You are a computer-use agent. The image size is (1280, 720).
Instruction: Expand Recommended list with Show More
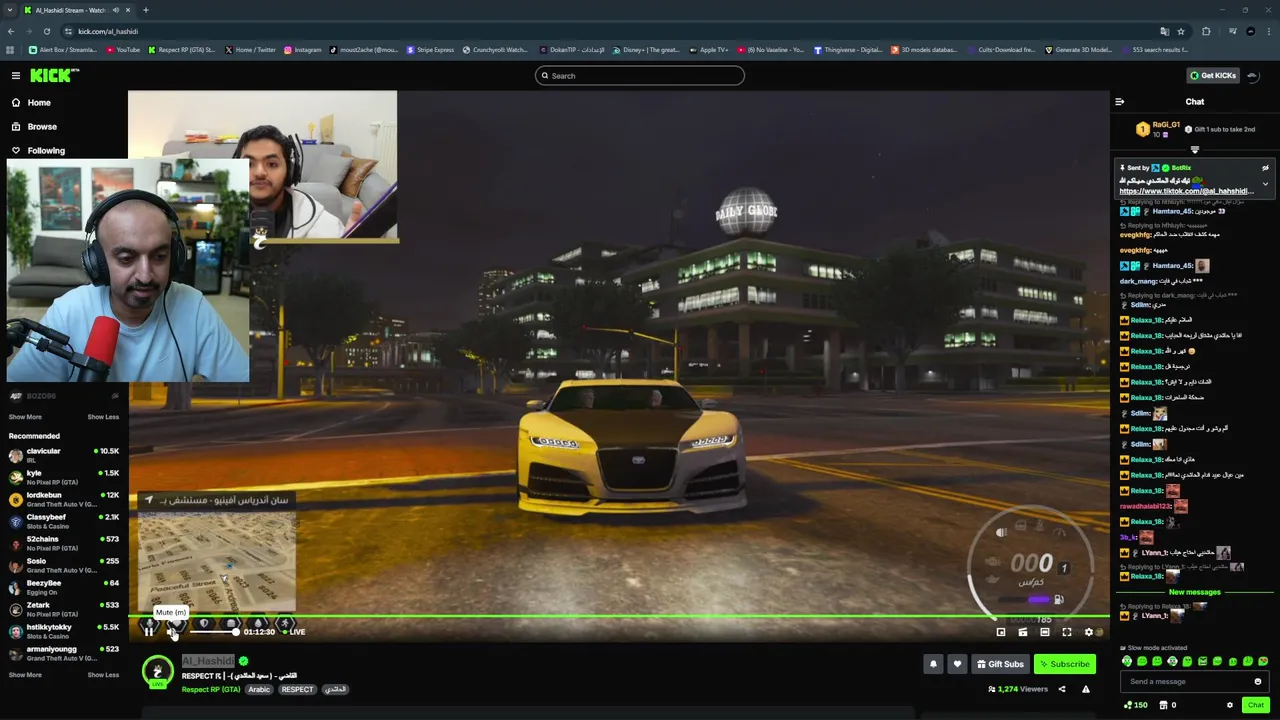pos(25,675)
